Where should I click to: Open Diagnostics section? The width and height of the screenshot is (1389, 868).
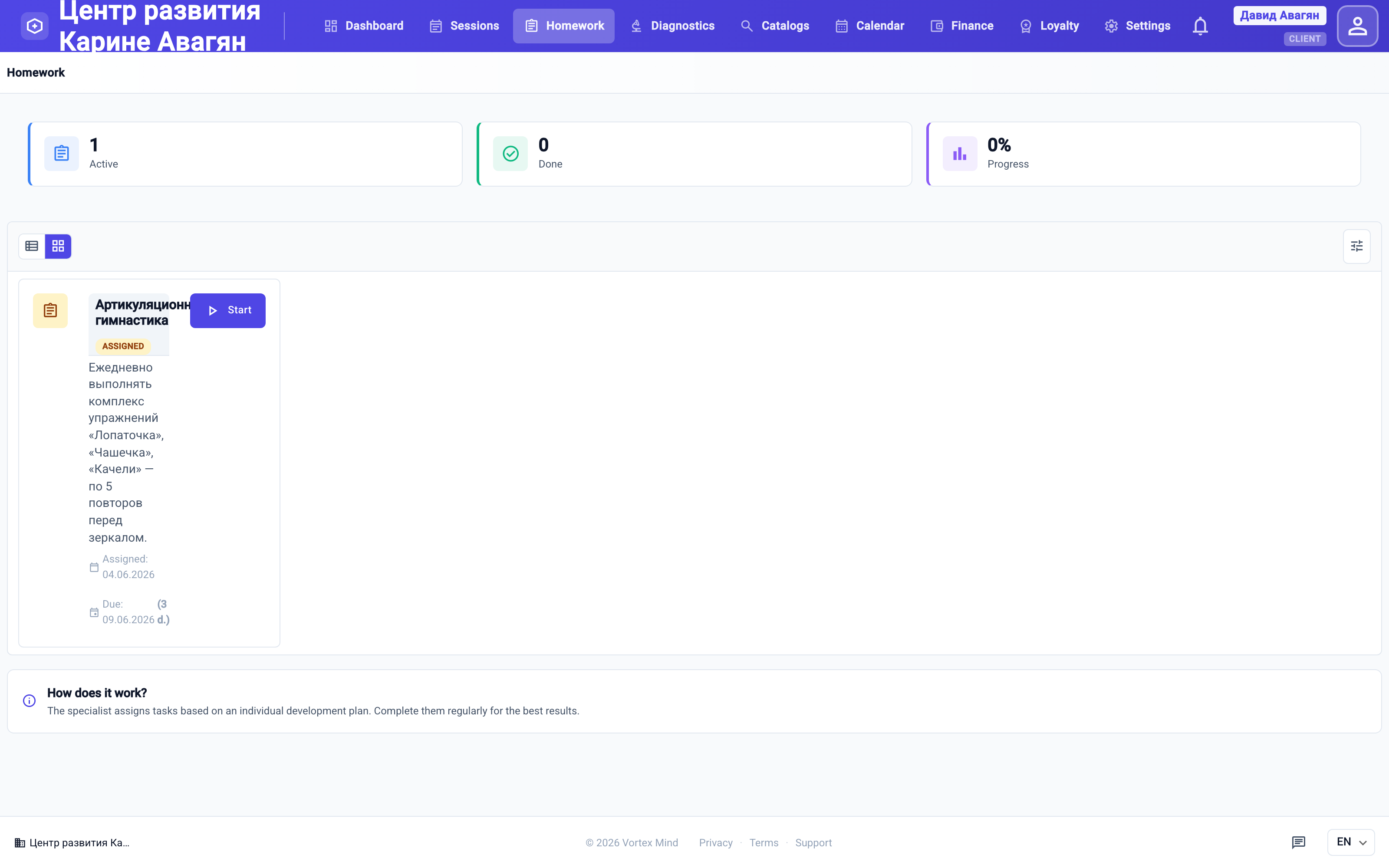672,26
